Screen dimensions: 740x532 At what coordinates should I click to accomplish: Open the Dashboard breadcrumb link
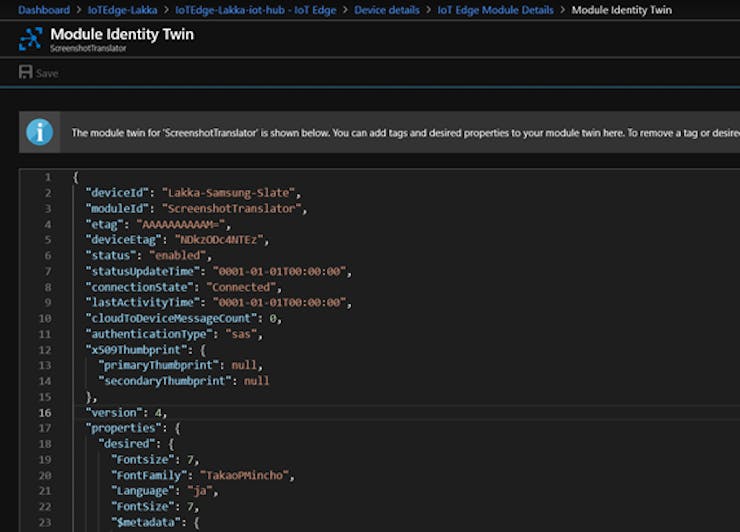pos(44,10)
